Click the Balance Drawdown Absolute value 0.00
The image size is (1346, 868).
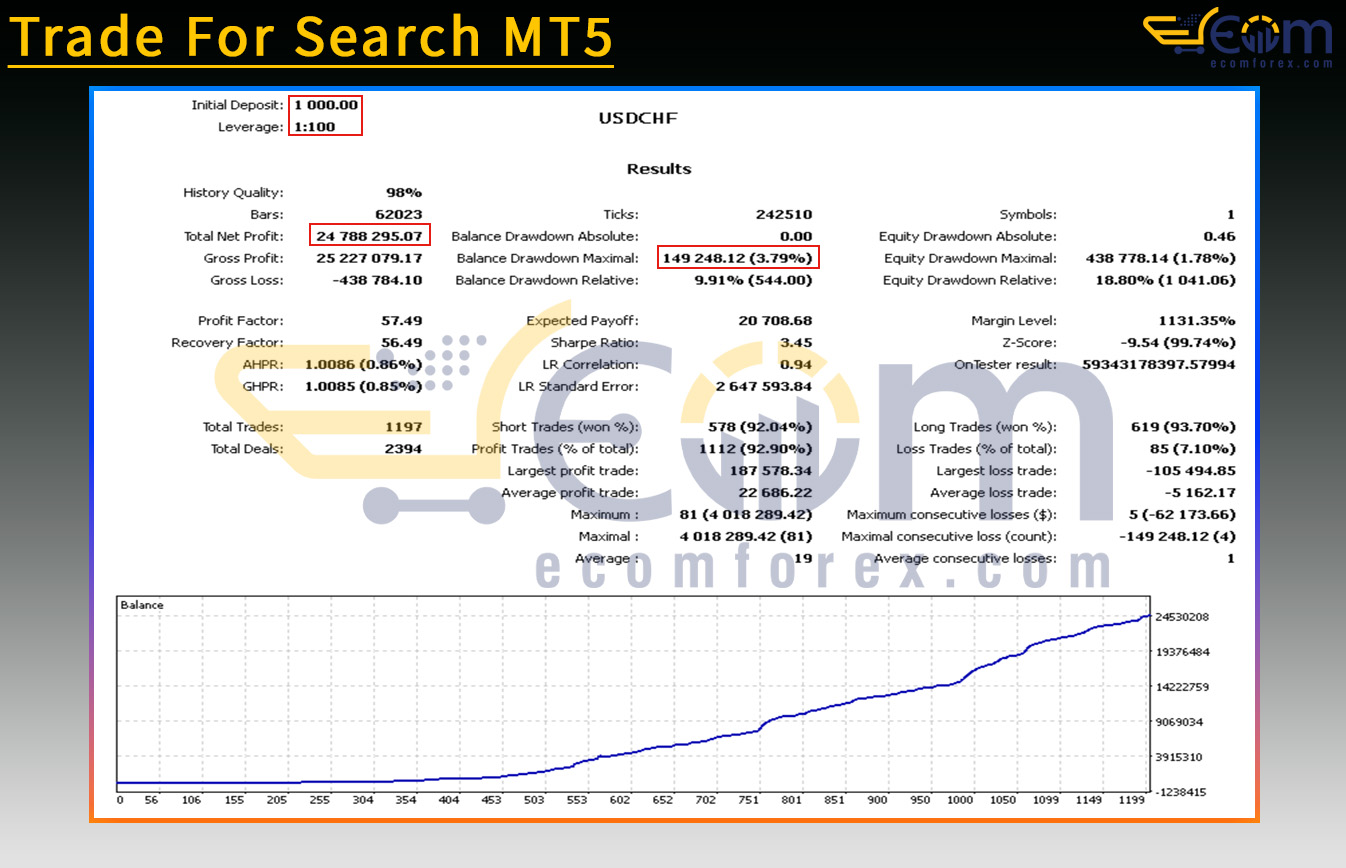796,237
